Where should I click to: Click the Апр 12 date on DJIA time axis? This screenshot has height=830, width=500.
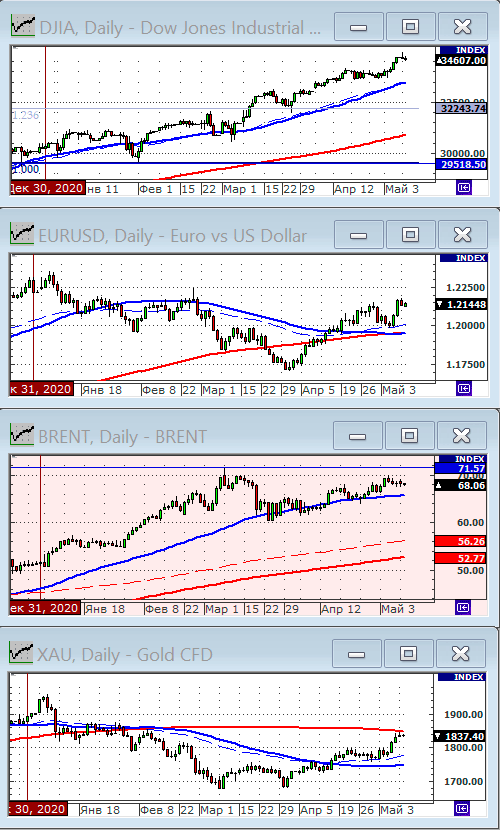coord(354,189)
